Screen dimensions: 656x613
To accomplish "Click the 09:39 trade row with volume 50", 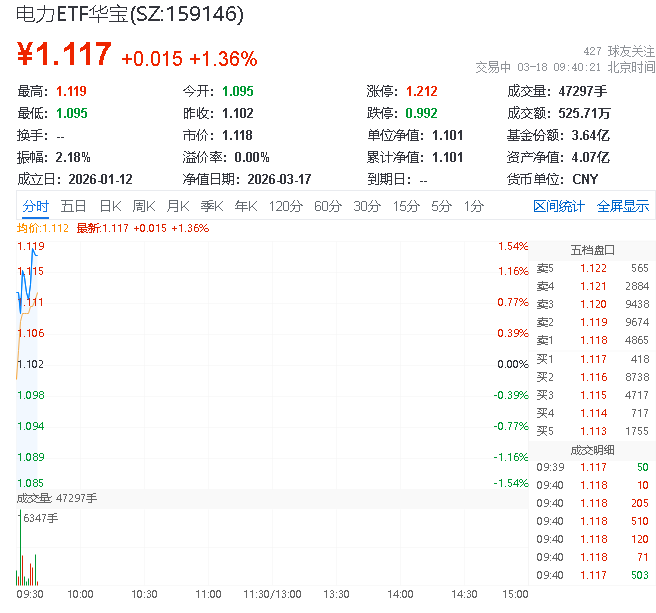I will (x=592, y=467).
